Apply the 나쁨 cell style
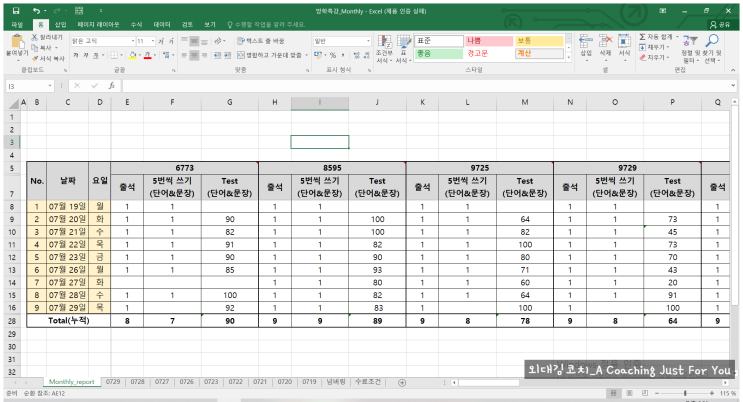 pyautogui.click(x=488, y=41)
